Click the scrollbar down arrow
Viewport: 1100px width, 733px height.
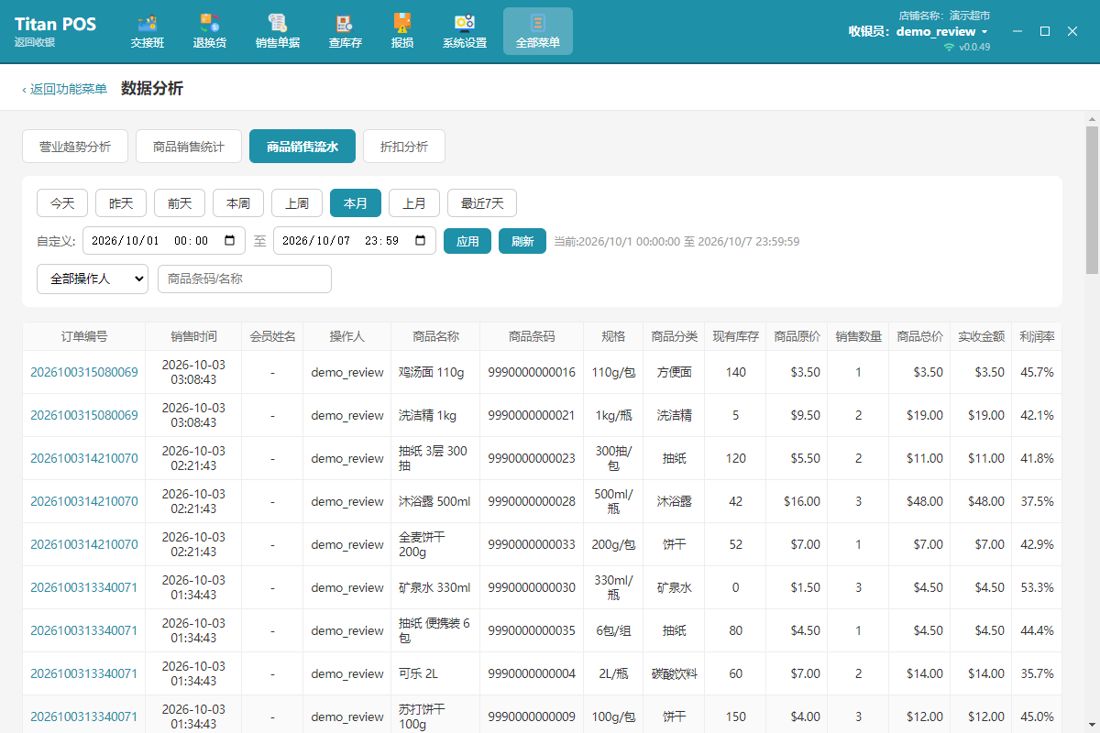tap(1092, 725)
